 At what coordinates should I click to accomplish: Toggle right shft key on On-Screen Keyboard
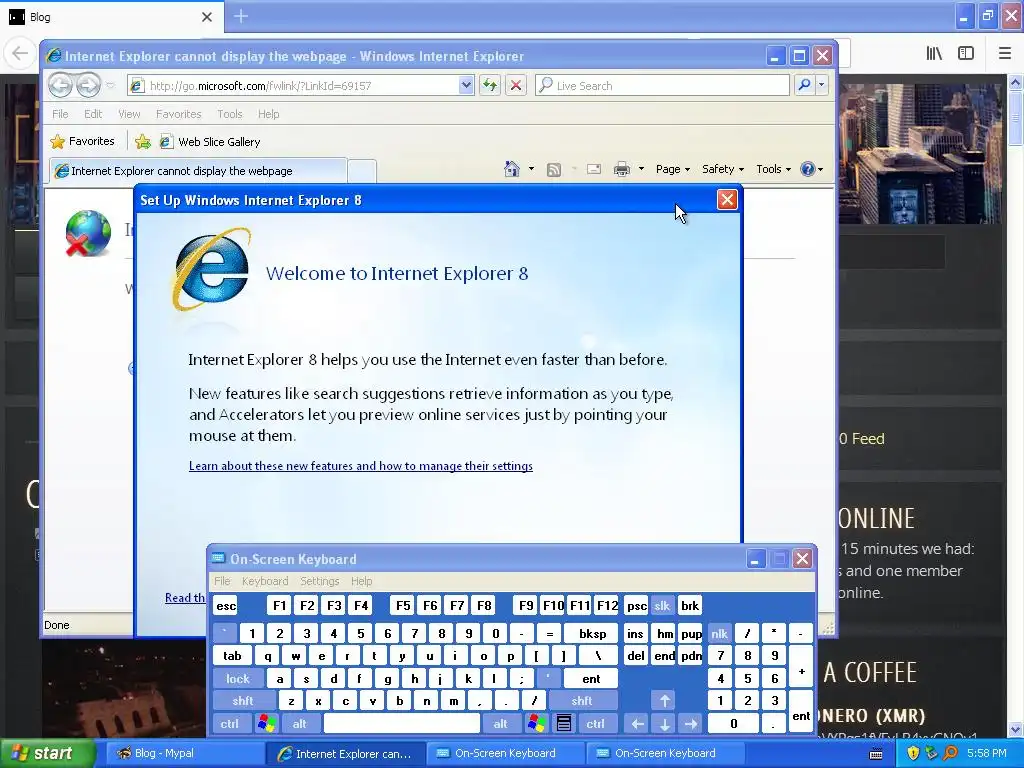point(582,701)
